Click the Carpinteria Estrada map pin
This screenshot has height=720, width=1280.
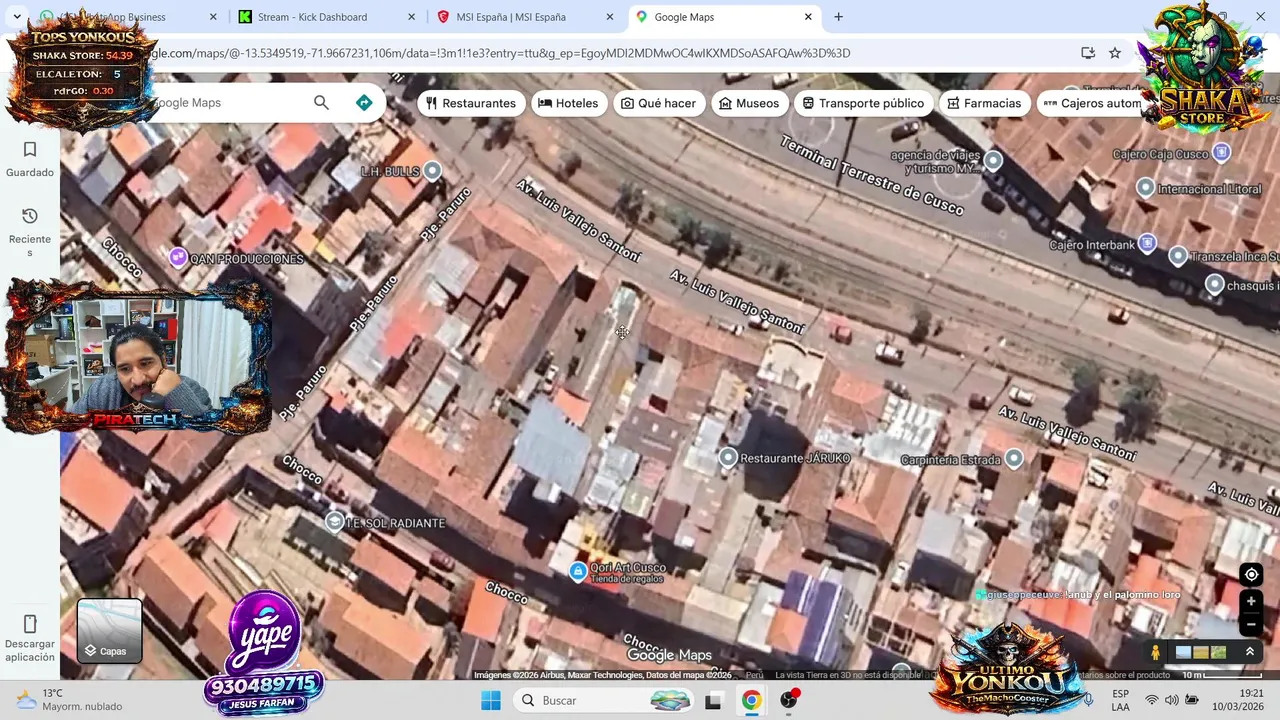1014,458
